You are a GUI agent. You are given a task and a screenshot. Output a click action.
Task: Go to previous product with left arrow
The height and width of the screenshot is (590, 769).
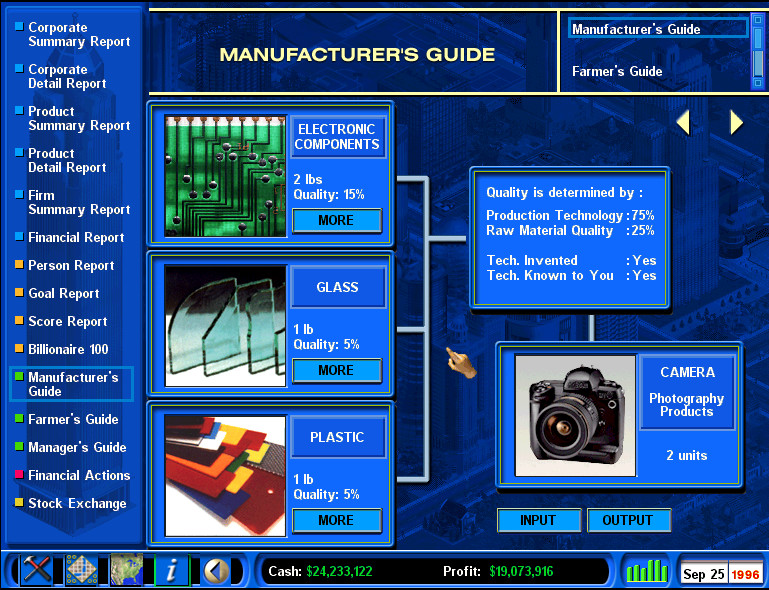[x=684, y=122]
